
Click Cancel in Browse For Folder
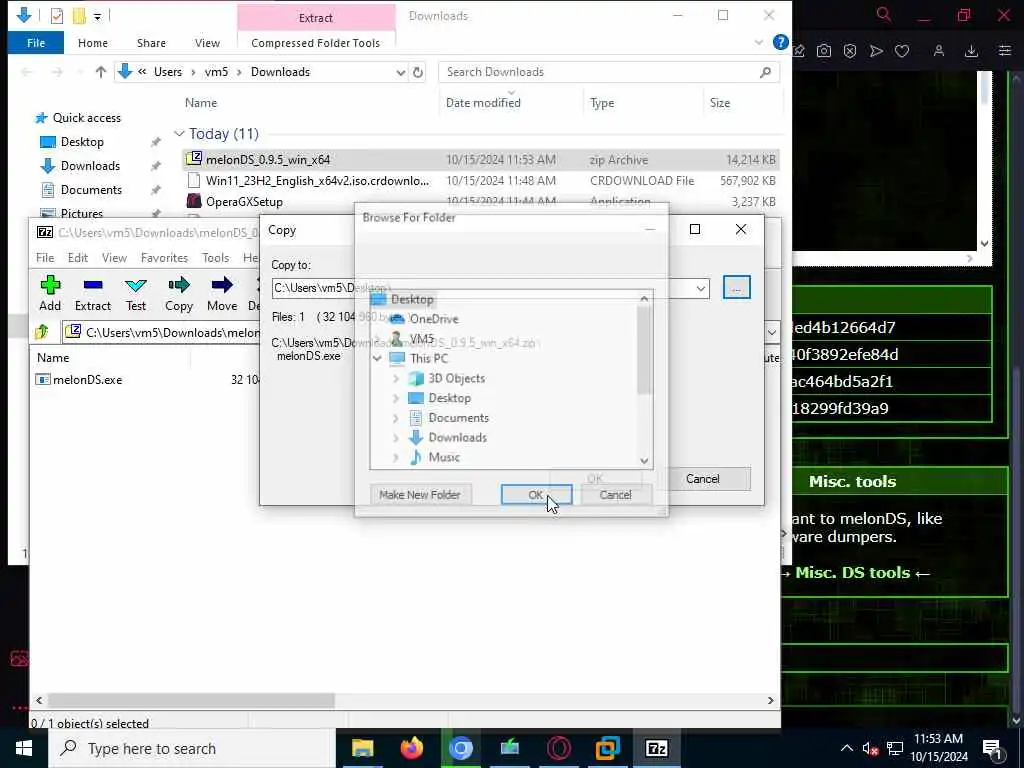[x=615, y=495]
